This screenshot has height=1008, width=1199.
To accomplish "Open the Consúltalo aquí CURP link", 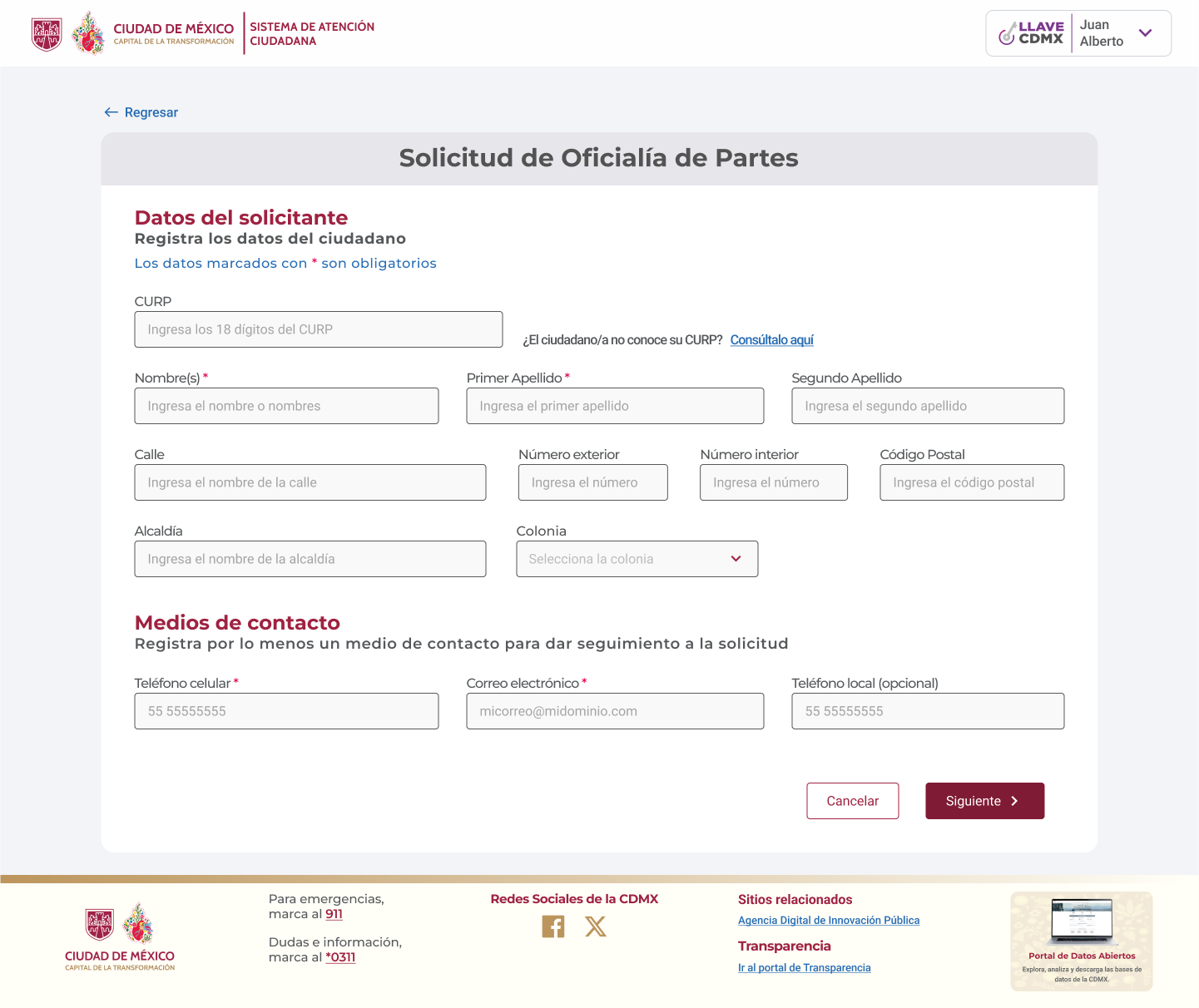I will pos(772,340).
